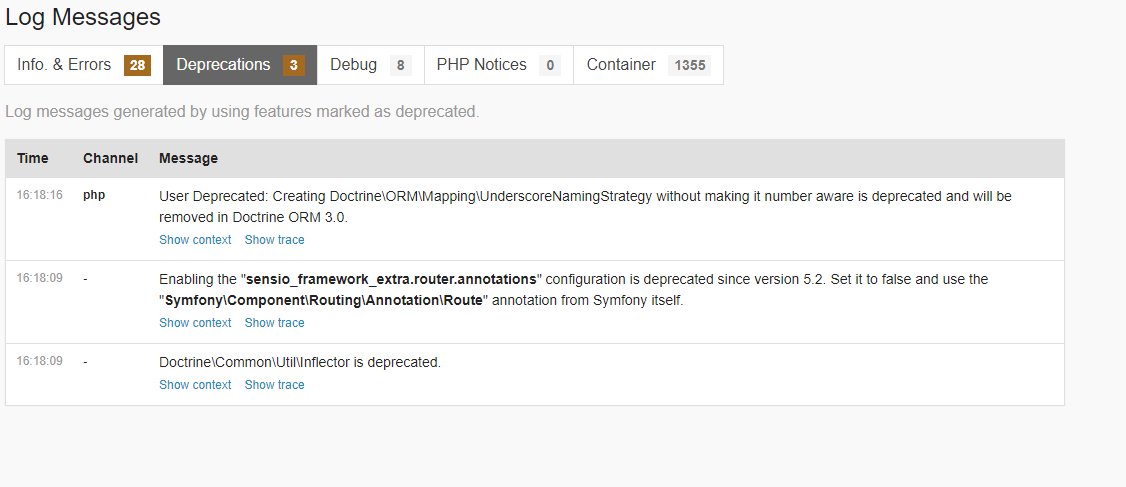
Task: Click the bold Symfony Routing Annotation Route text
Action: coord(324,300)
